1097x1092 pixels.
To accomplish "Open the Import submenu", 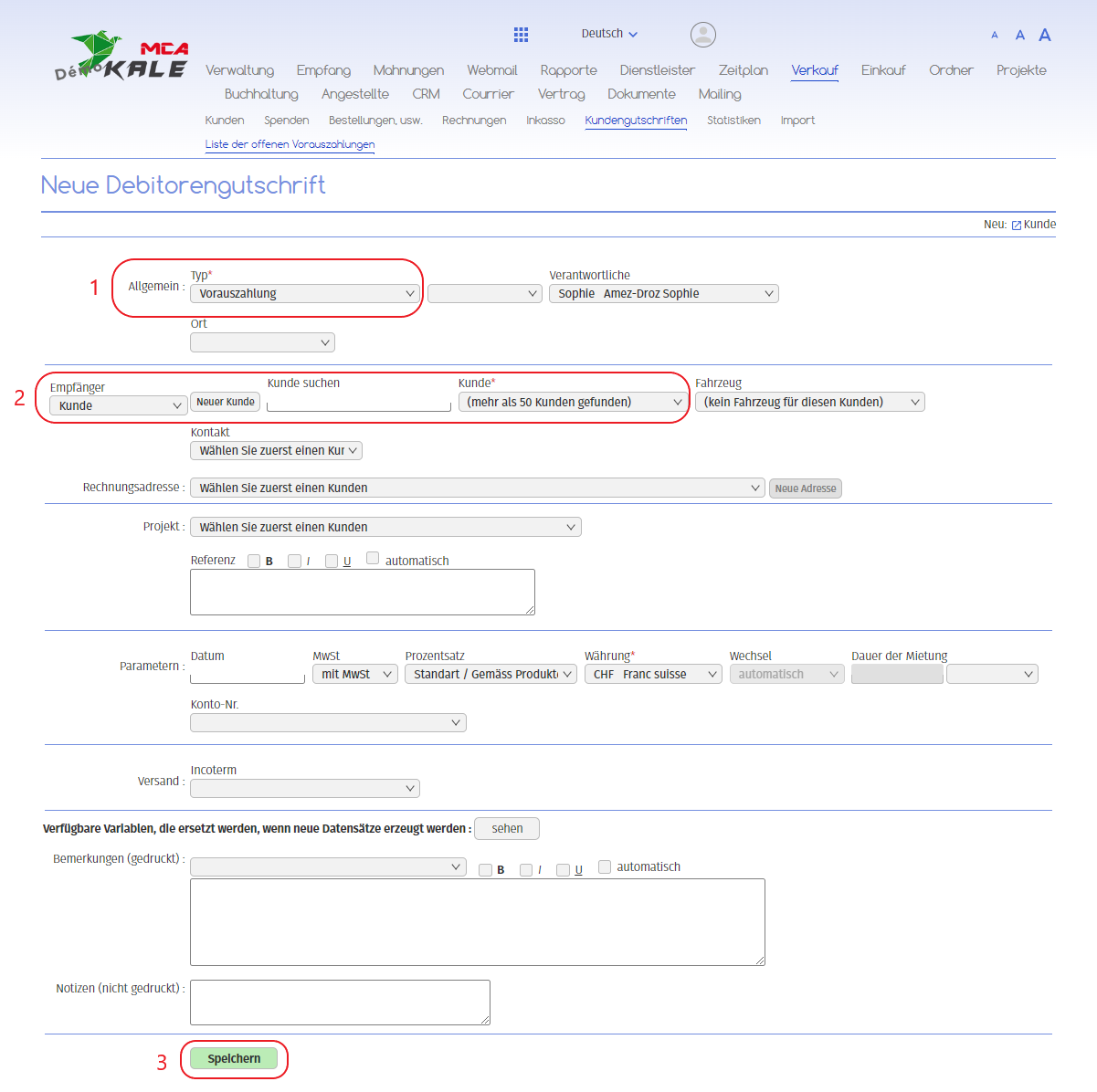I will point(797,121).
